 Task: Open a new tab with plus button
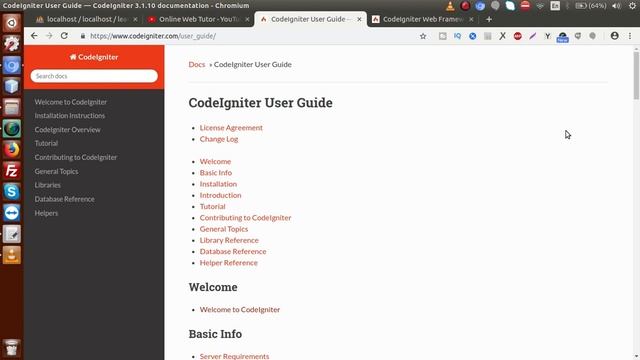coord(489,19)
